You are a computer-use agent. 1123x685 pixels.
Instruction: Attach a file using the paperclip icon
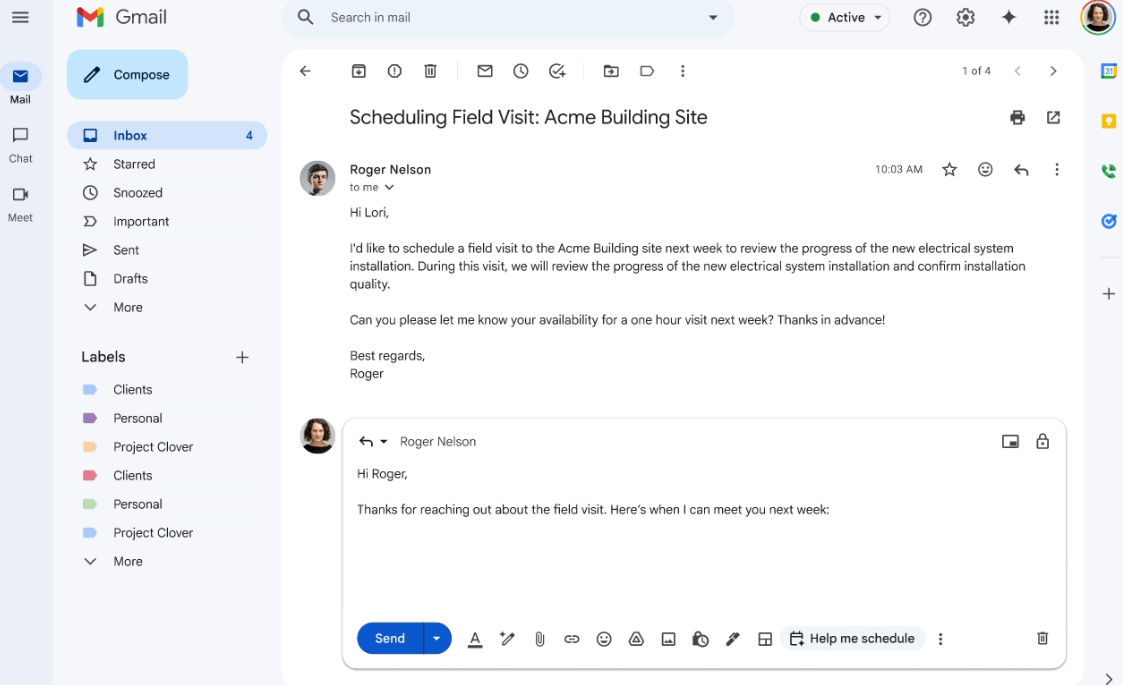[x=539, y=639]
